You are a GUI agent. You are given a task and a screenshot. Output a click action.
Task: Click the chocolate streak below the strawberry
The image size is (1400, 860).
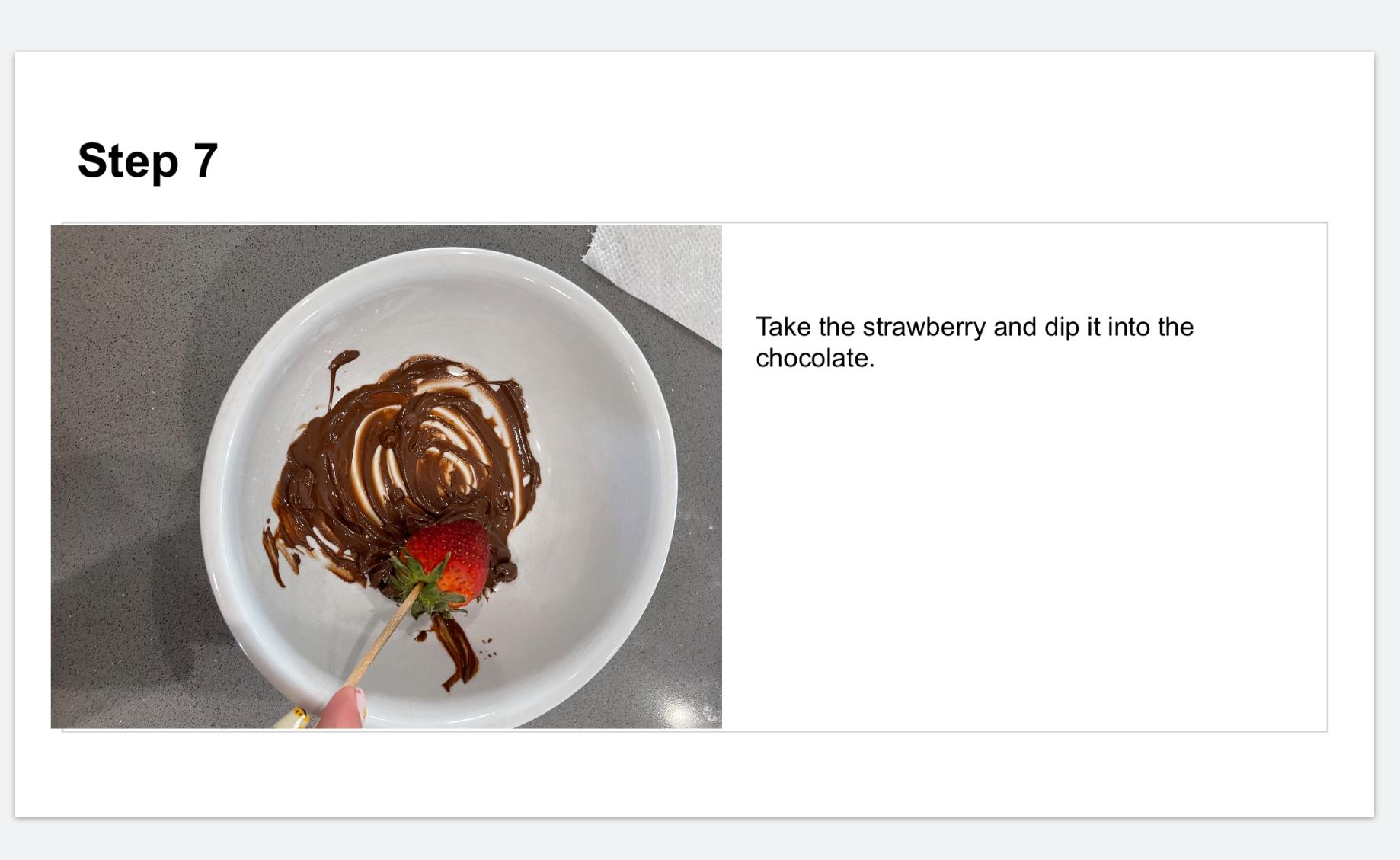(455, 651)
